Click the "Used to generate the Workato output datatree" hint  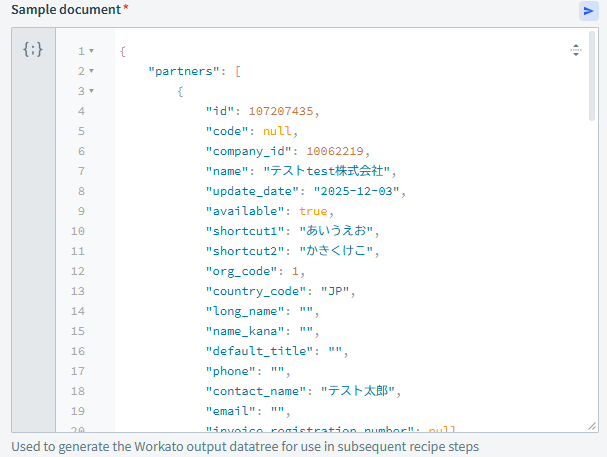[x=245, y=447]
